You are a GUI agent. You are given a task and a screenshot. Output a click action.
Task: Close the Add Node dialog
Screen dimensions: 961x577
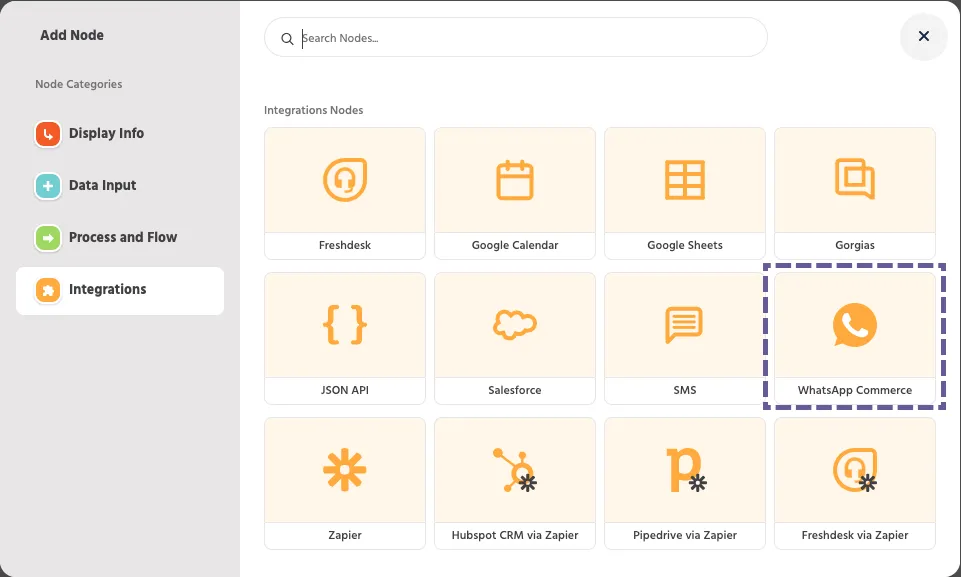pos(924,36)
